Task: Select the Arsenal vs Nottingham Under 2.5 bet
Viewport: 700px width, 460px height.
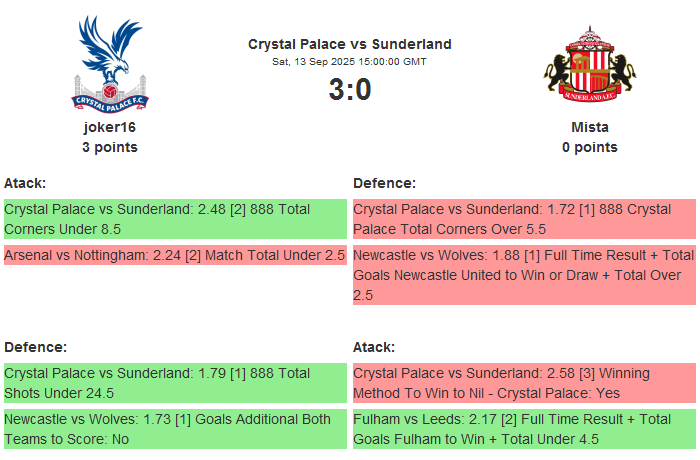Action: [175, 255]
